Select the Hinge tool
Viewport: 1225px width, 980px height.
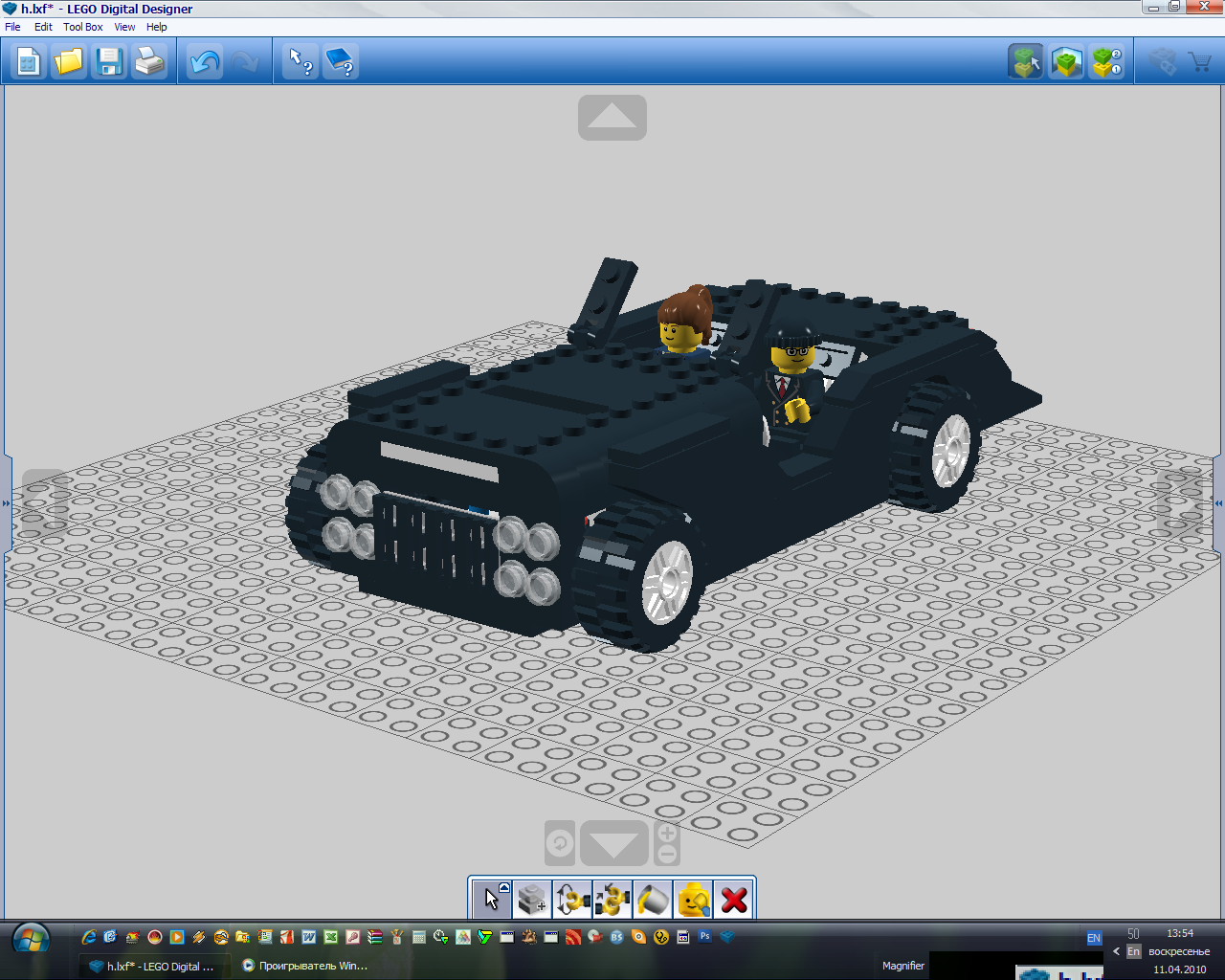pos(572,900)
